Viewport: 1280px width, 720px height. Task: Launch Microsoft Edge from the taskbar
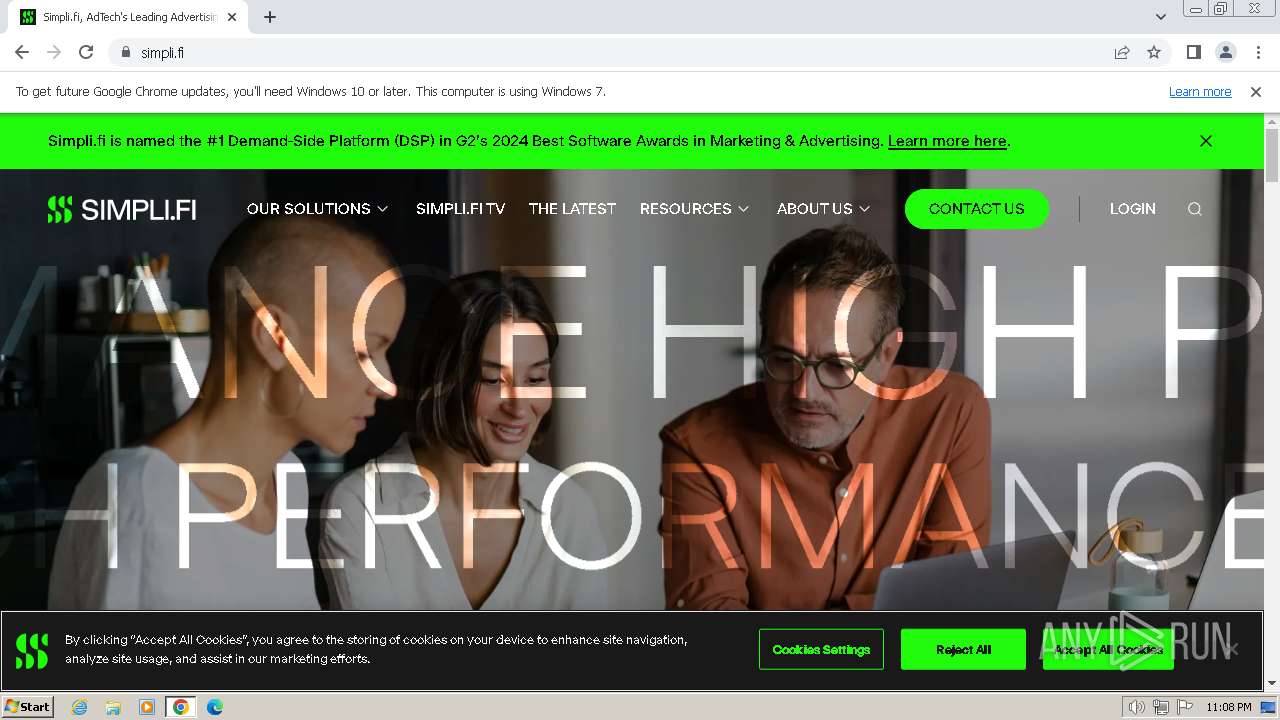click(x=214, y=707)
